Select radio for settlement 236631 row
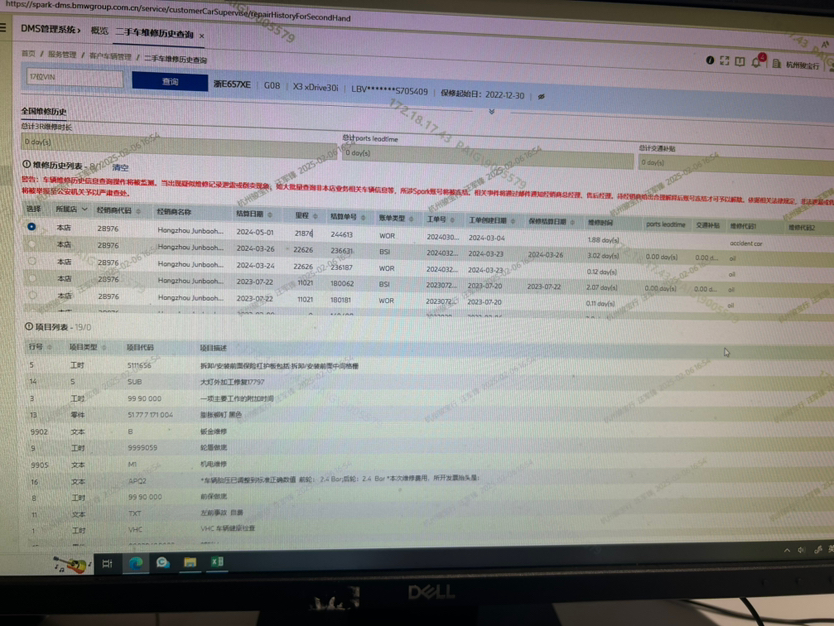 tap(32, 244)
